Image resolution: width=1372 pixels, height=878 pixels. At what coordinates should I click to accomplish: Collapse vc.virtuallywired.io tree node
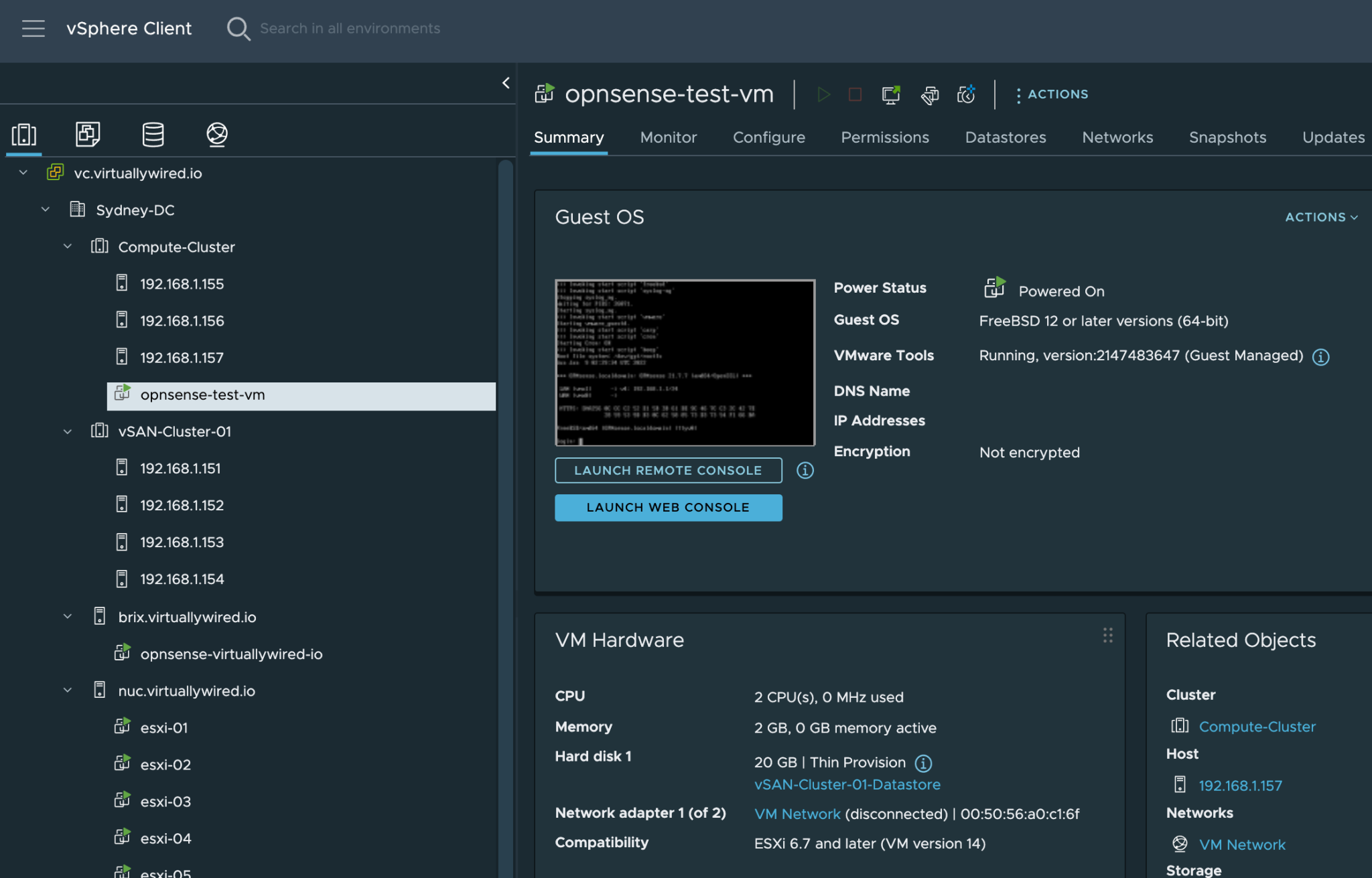pos(23,173)
